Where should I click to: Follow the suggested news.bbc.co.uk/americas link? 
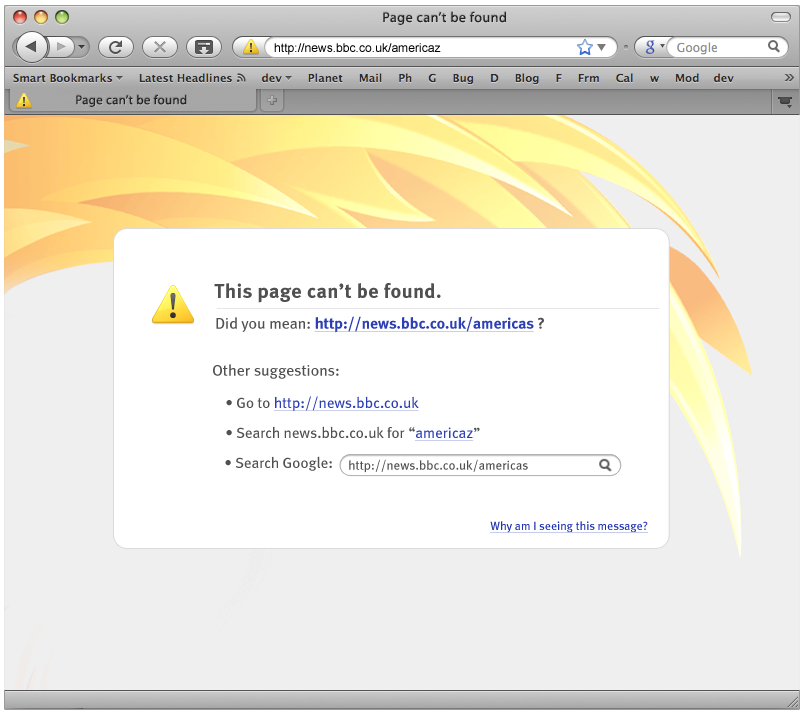[x=424, y=324]
